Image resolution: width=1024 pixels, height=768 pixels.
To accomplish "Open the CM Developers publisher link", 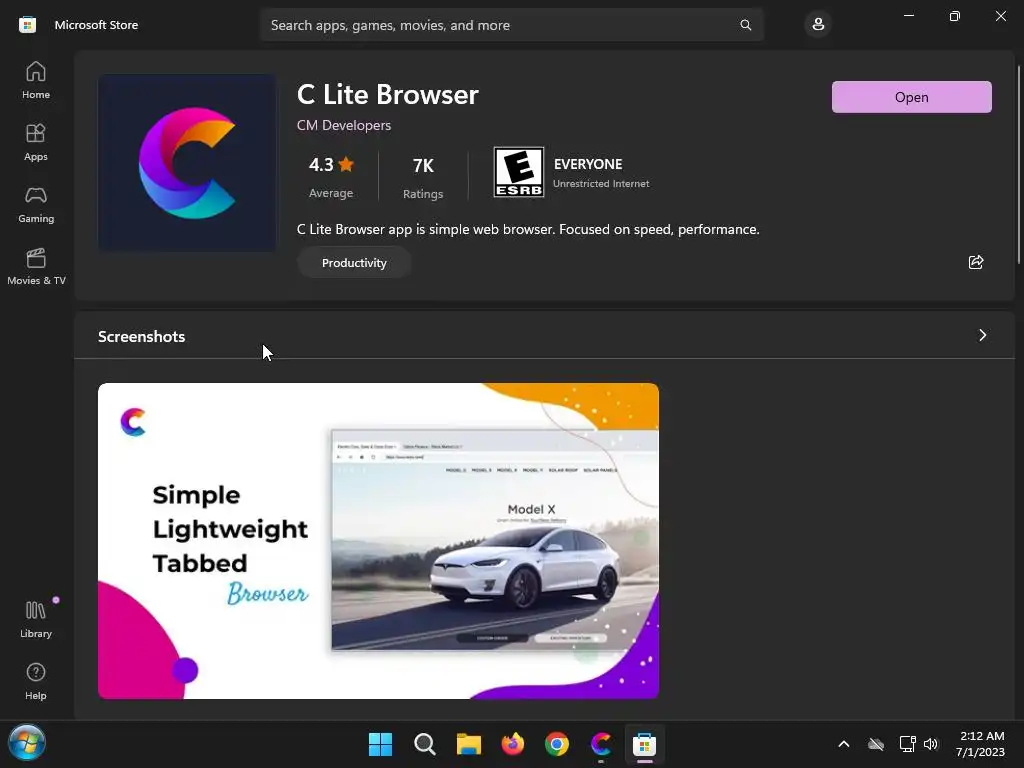I will coord(344,125).
